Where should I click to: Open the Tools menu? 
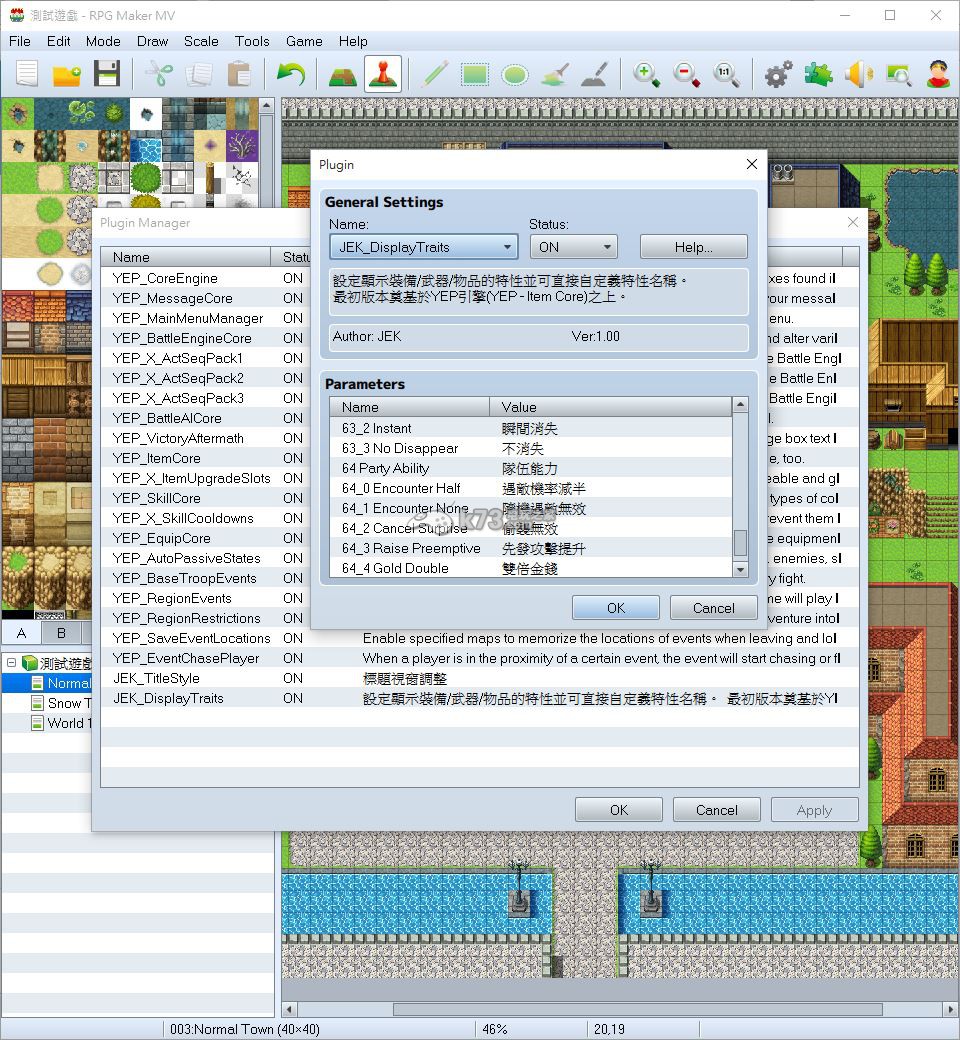click(251, 41)
